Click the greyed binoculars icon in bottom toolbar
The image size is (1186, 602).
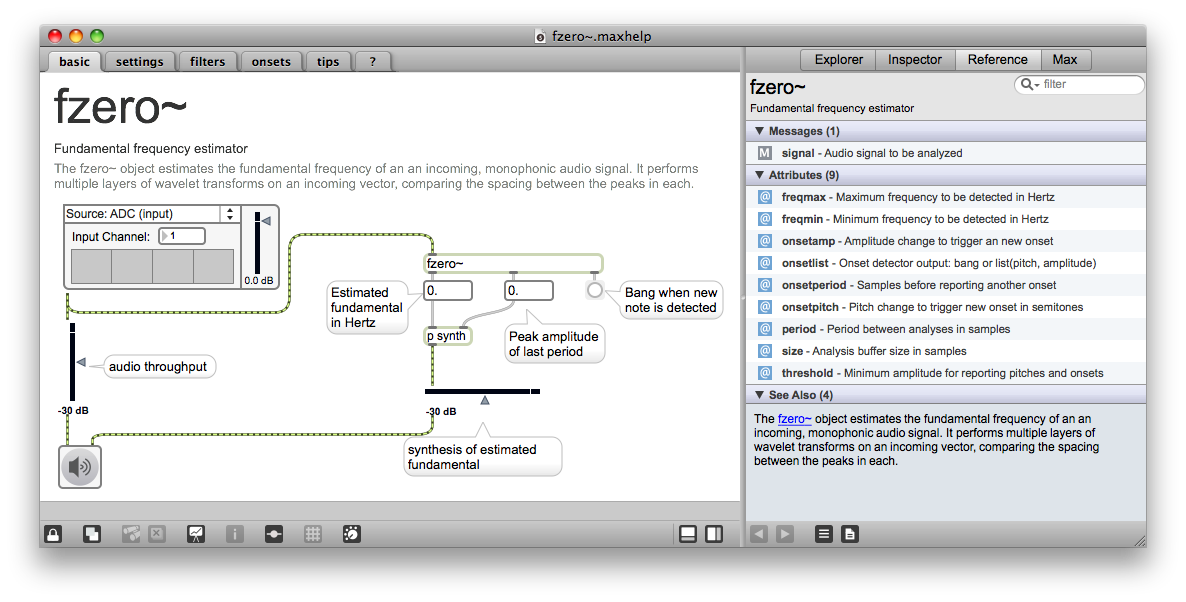coord(131,534)
